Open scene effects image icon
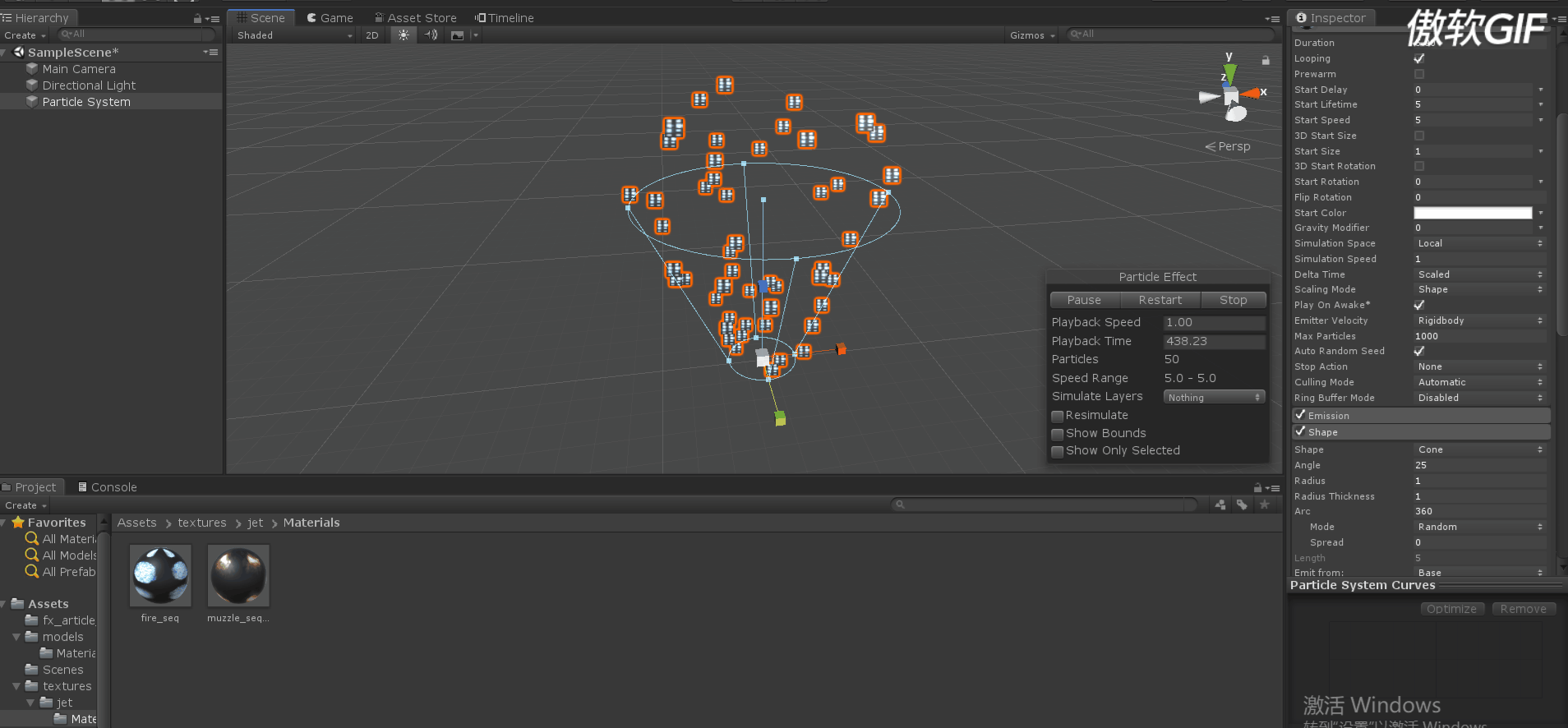Viewport: 1568px width, 728px height. click(x=458, y=35)
